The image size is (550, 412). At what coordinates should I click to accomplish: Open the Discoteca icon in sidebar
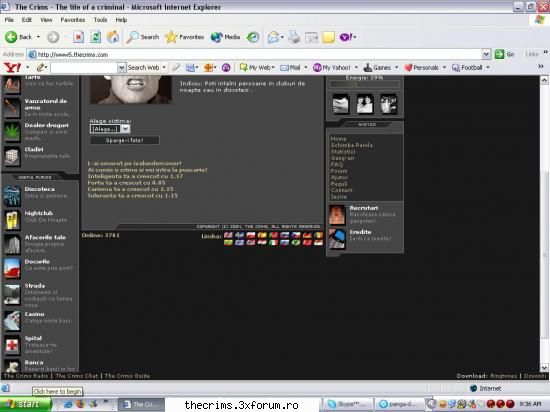(x=12, y=196)
